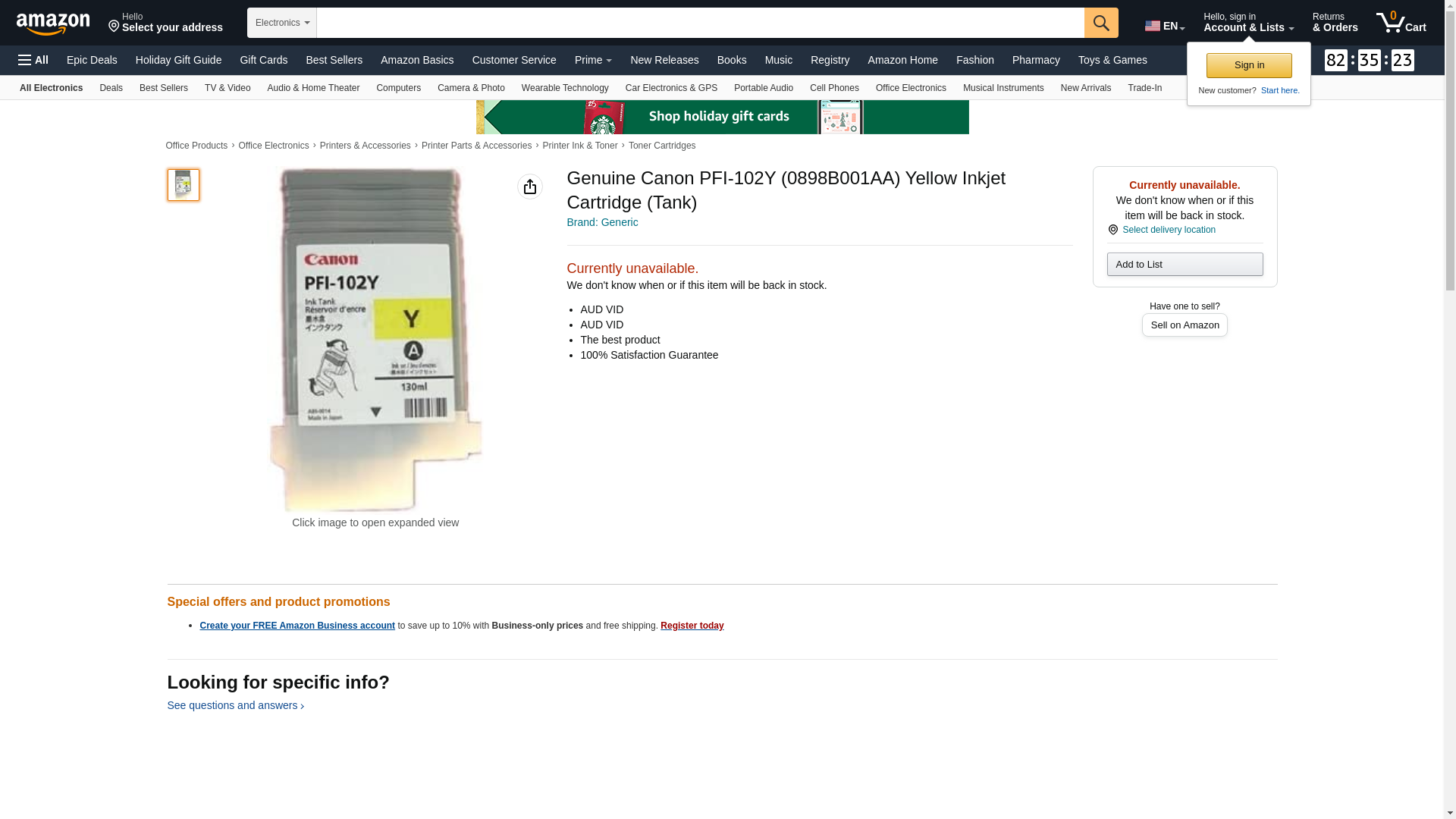1456x819 pixels.
Task: Select the product image thumbnail
Action: point(184,185)
